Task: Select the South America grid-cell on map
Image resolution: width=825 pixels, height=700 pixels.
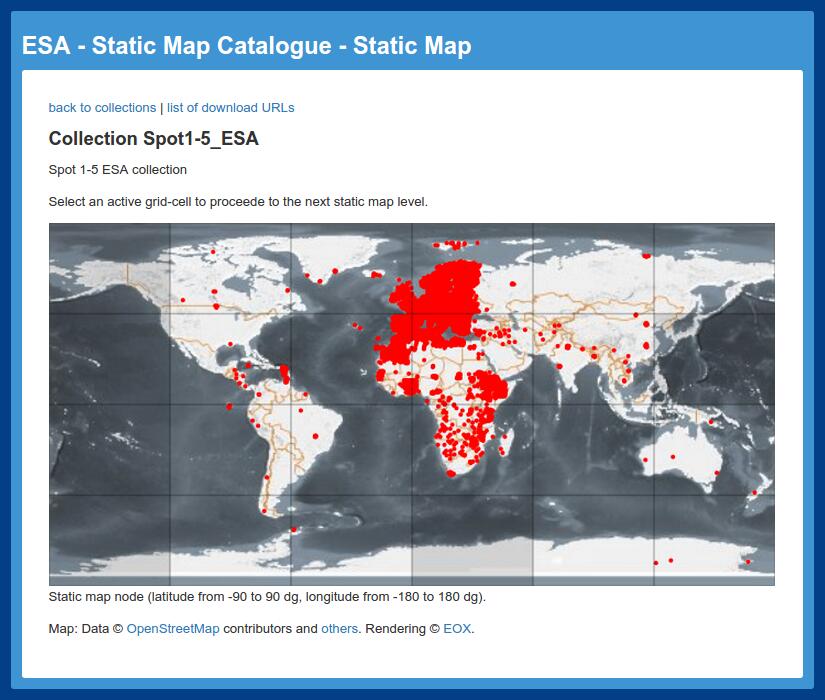Action: (x=351, y=449)
